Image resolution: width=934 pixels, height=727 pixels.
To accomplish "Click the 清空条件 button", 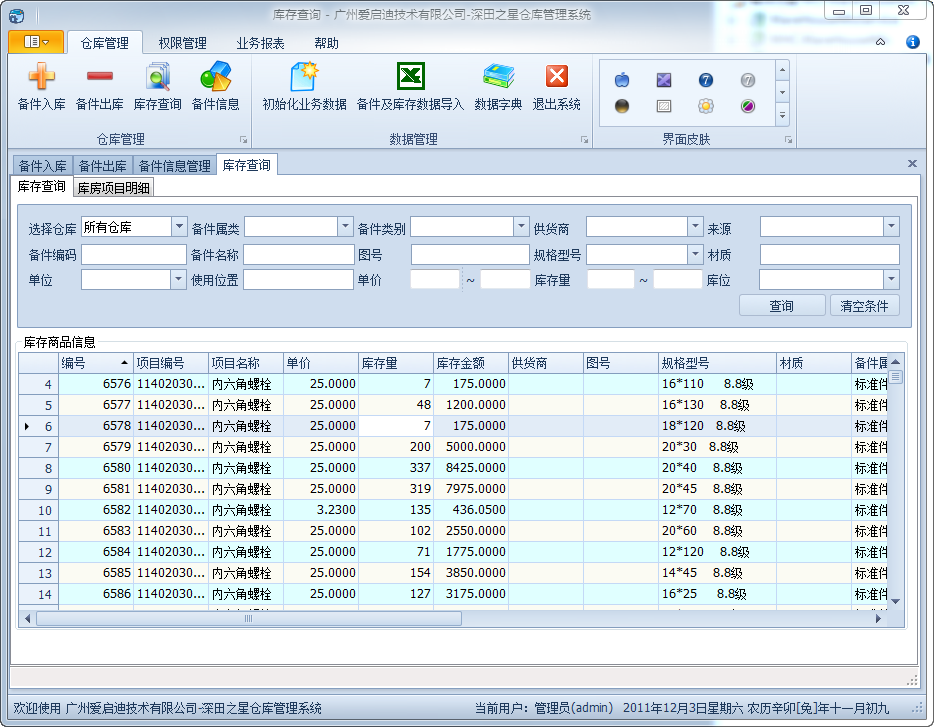I will coord(864,306).
